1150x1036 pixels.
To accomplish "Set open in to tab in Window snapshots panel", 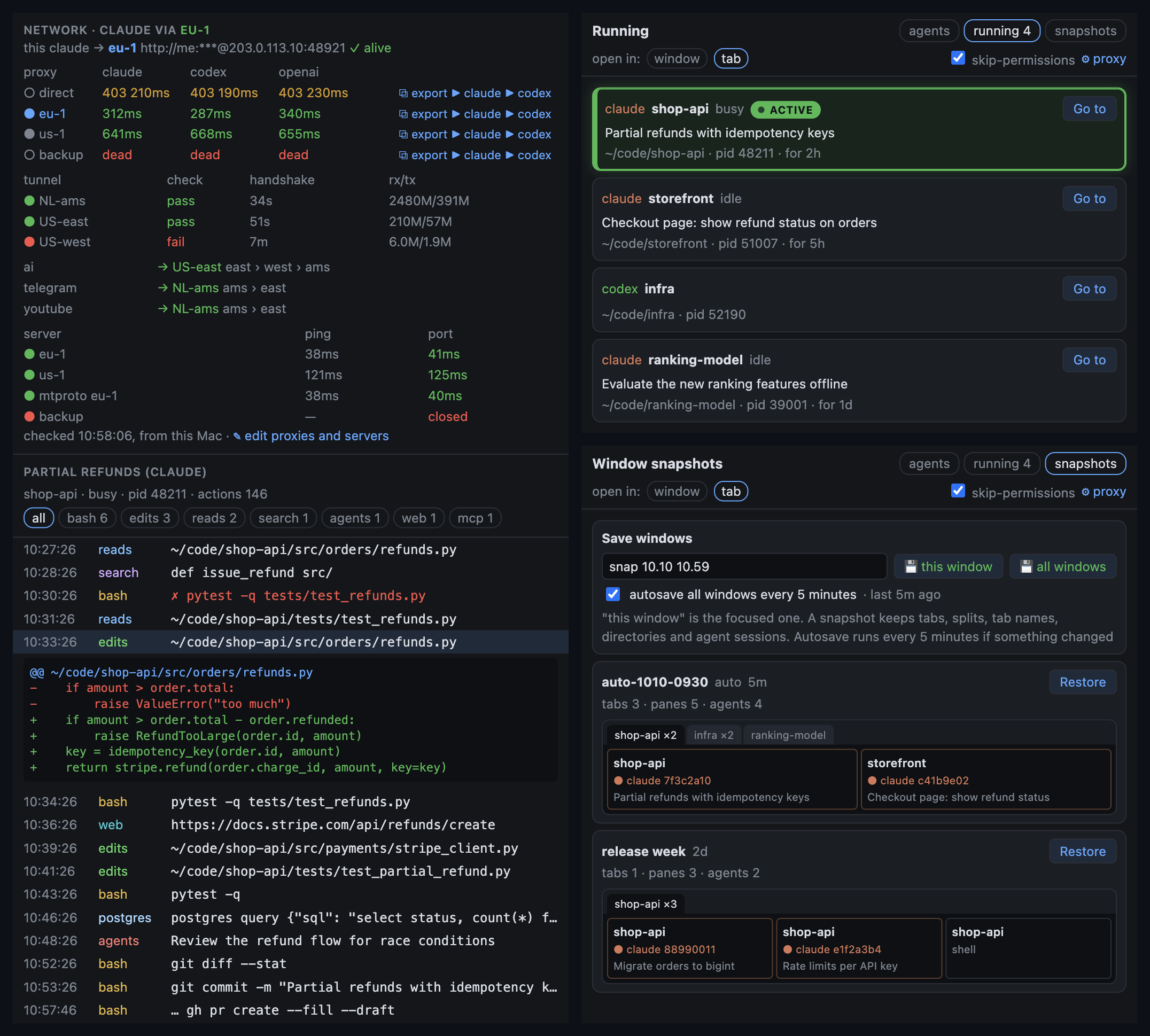I will click(731, 491).
